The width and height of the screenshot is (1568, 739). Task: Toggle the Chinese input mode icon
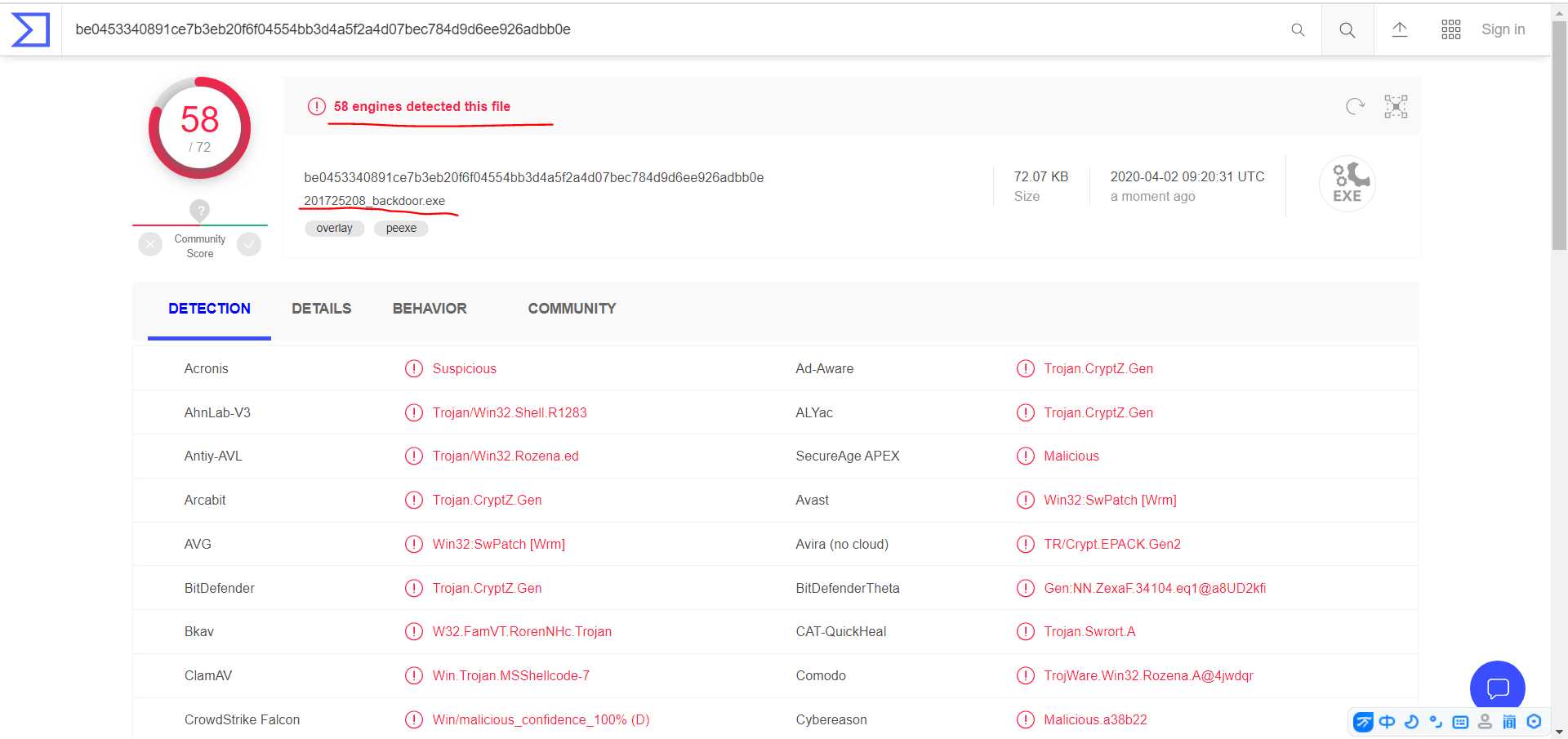(x=1388, y=722)
